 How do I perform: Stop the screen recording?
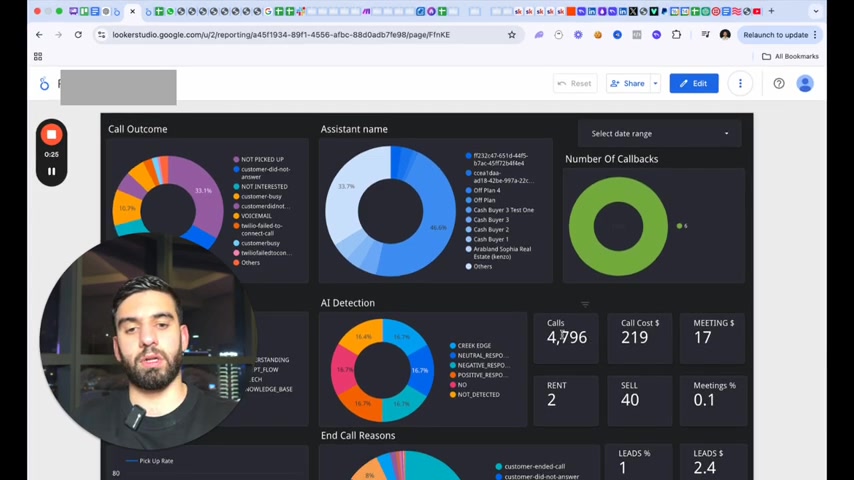(x=51, y=135)
